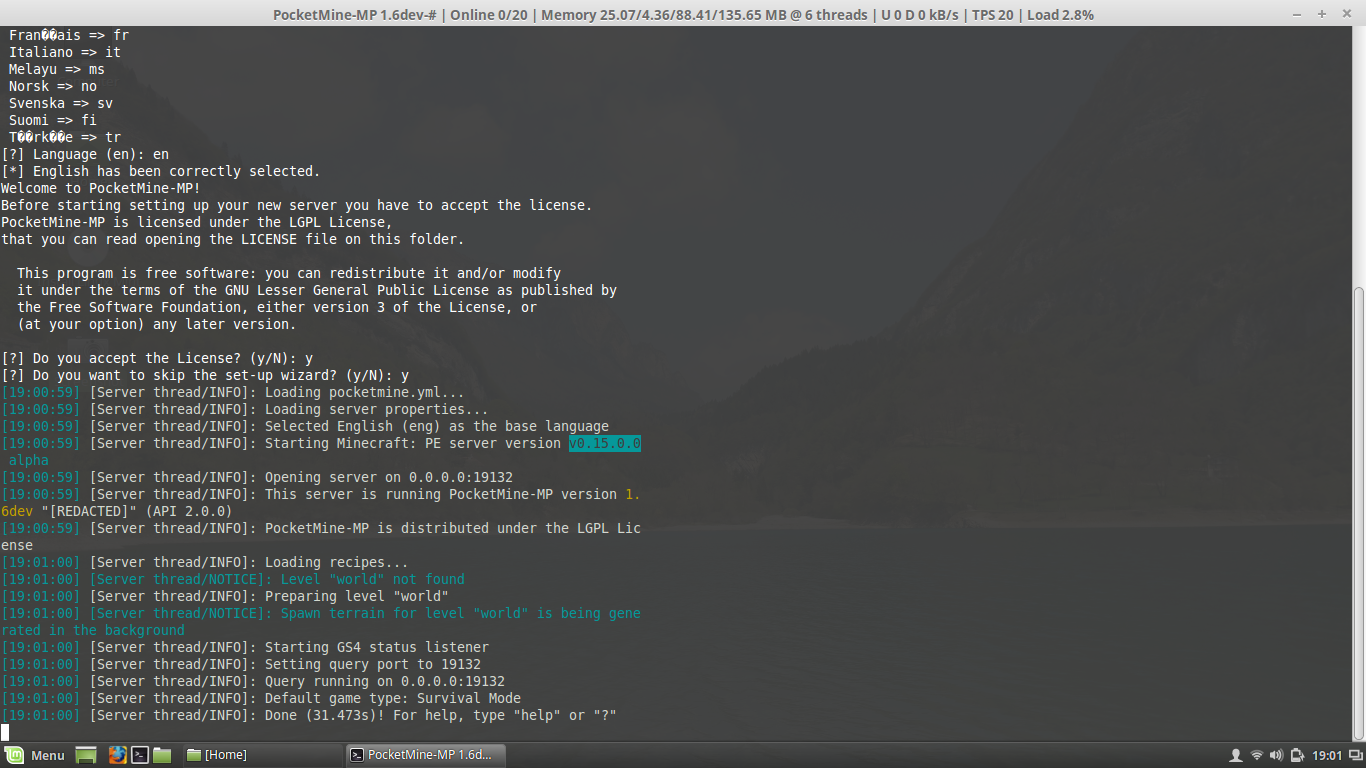Click "Melayu => ms" language line

pyautogui.click(x=57, y=69)
